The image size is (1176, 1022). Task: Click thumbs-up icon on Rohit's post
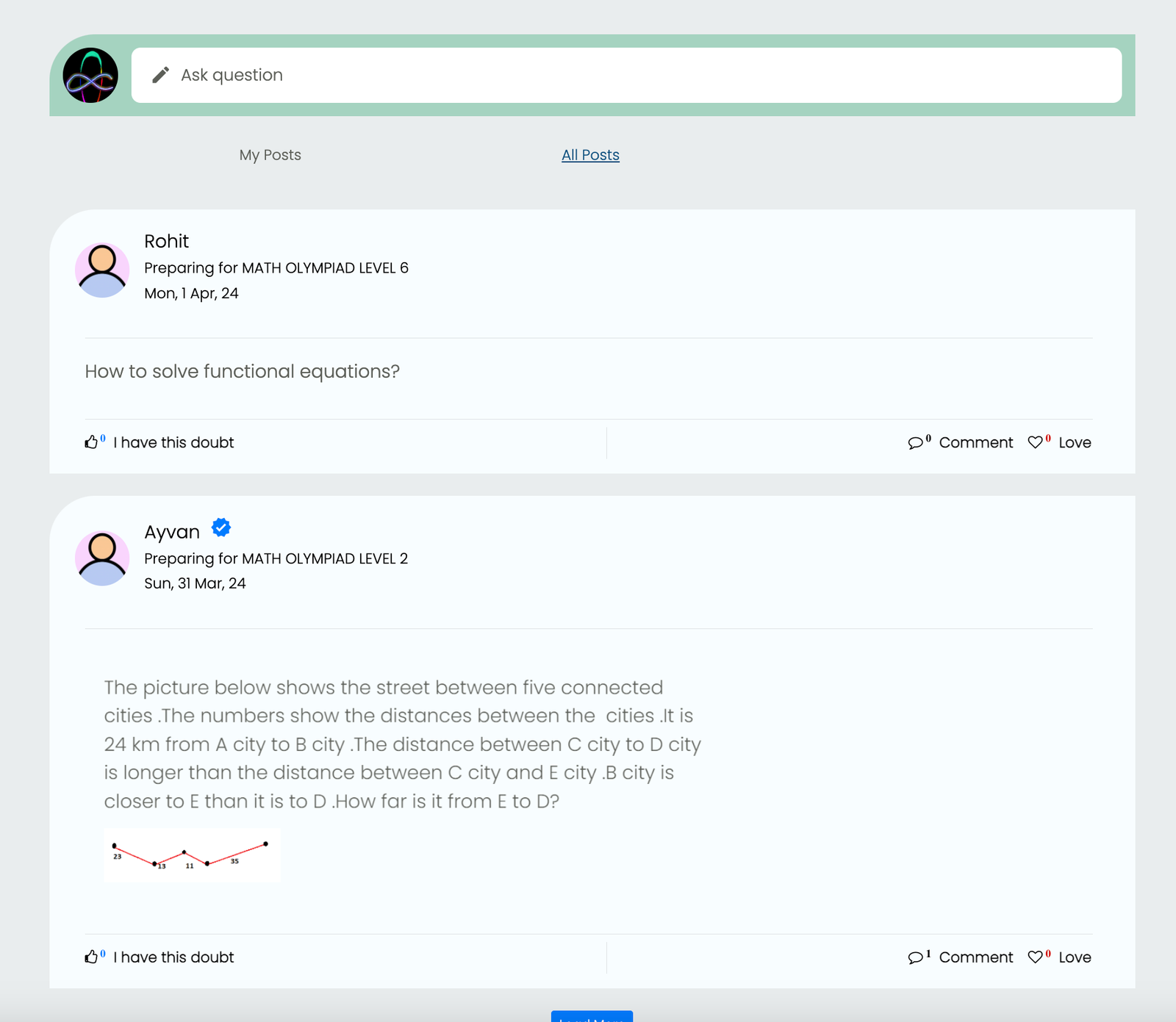pyautogui.click(x=91, y=442)
